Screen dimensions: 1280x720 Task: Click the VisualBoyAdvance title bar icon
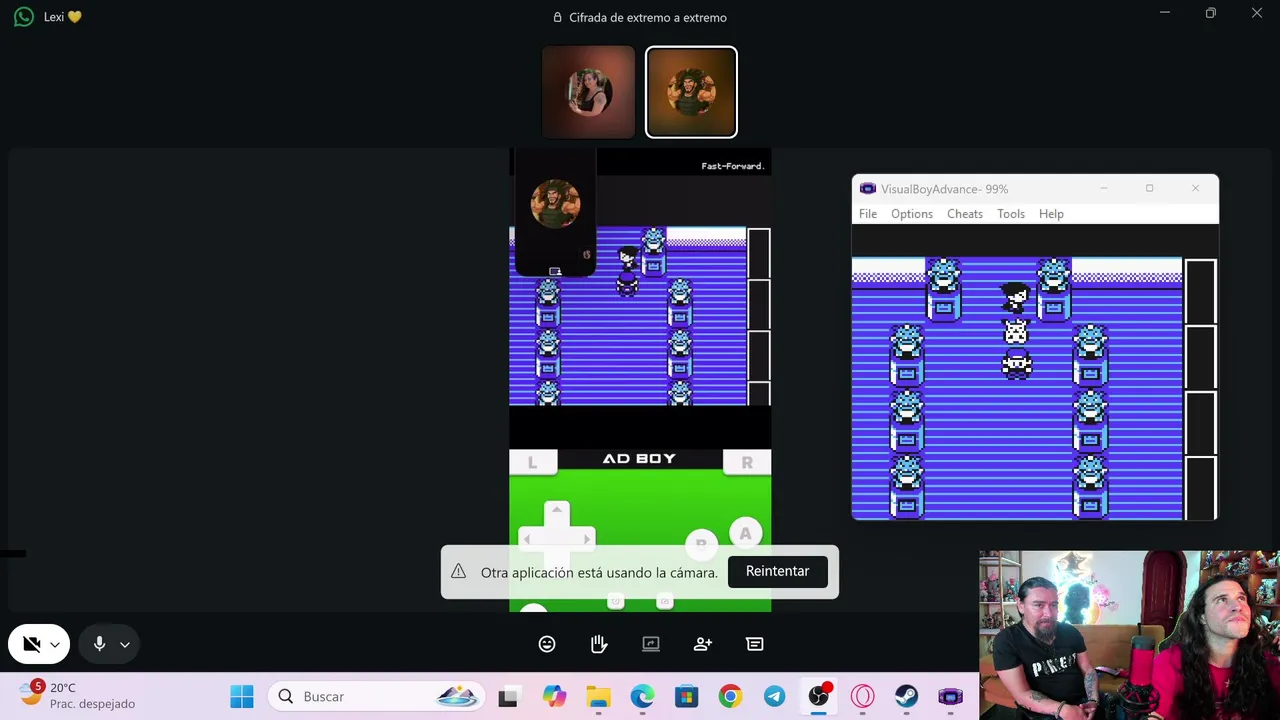[867, 189]
